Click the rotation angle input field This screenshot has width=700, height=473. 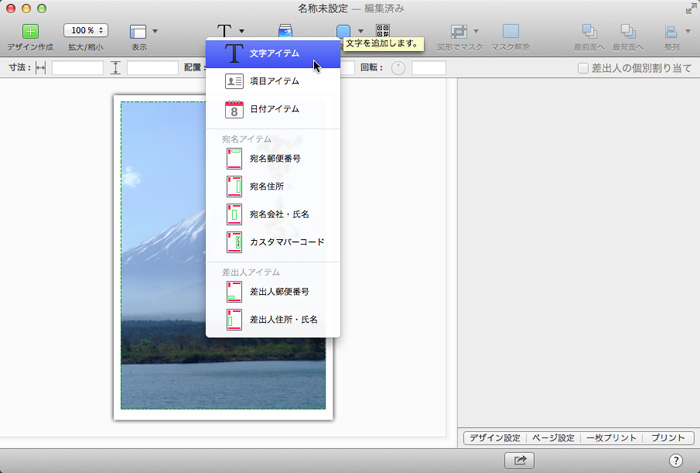click(x=428, y=68)
